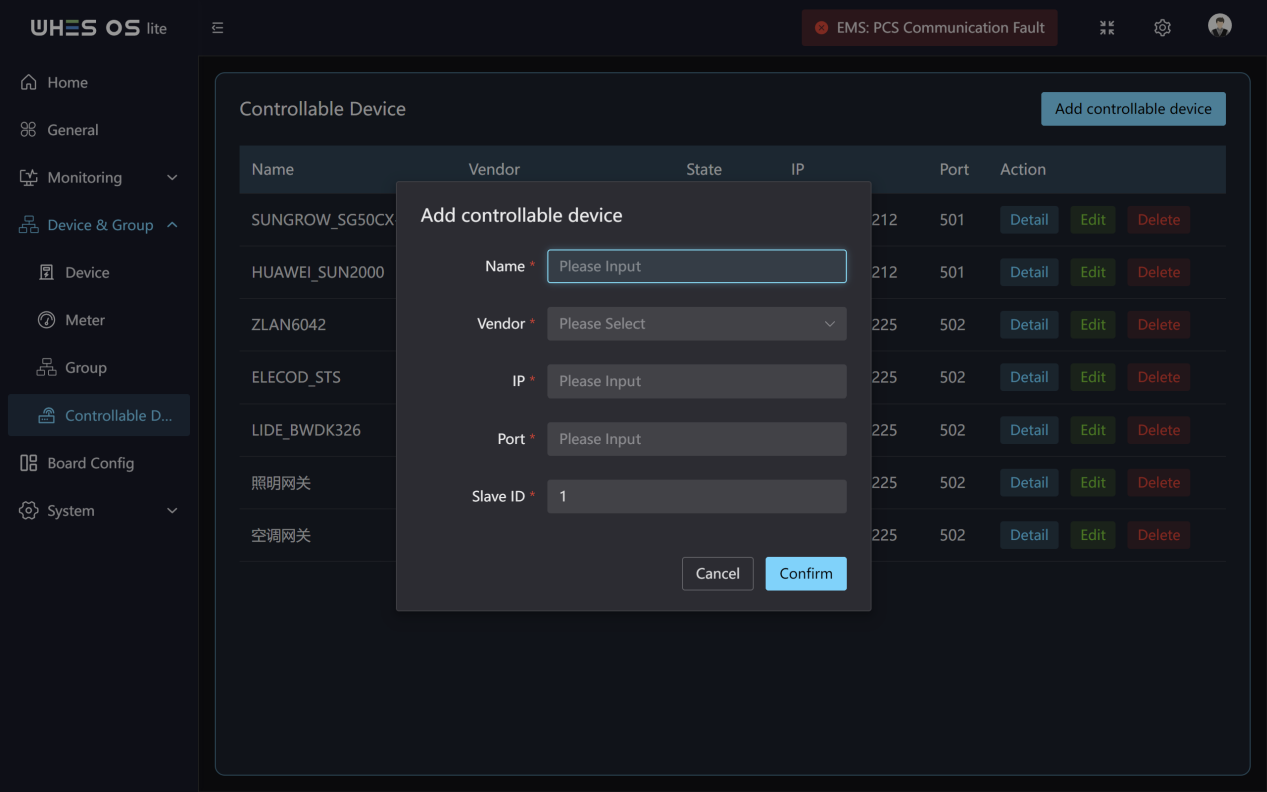Click the Home icon in sidebar

tap(29, 82)
